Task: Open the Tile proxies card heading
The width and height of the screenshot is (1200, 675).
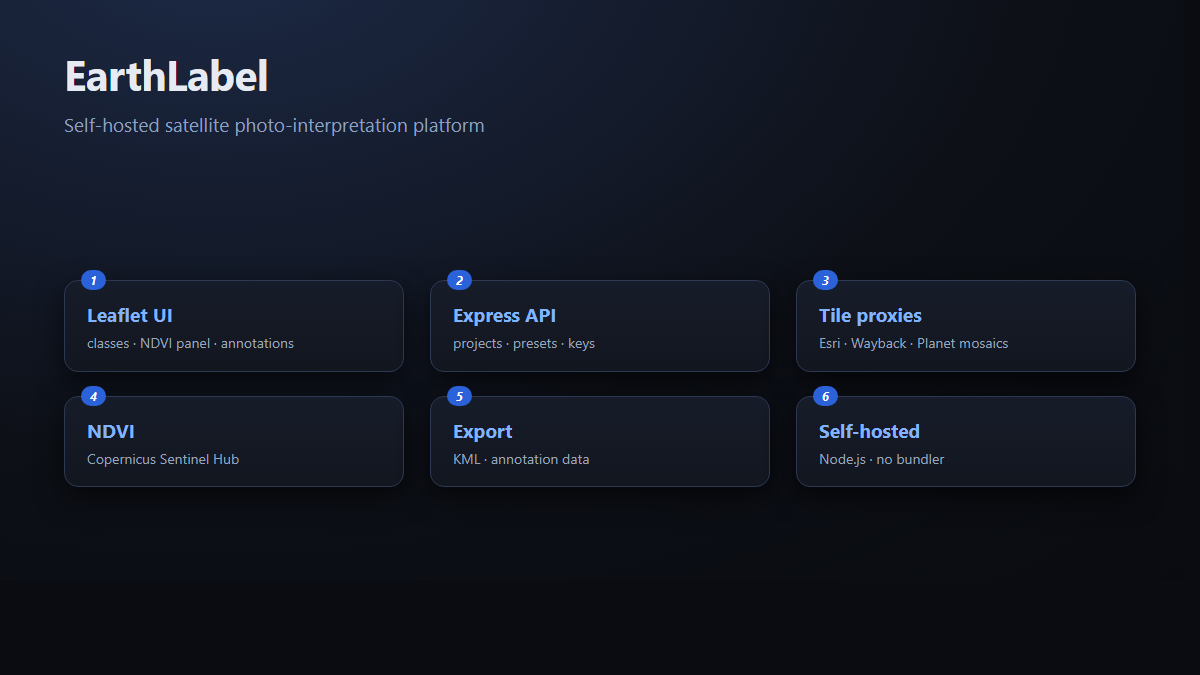Action: 870,316
